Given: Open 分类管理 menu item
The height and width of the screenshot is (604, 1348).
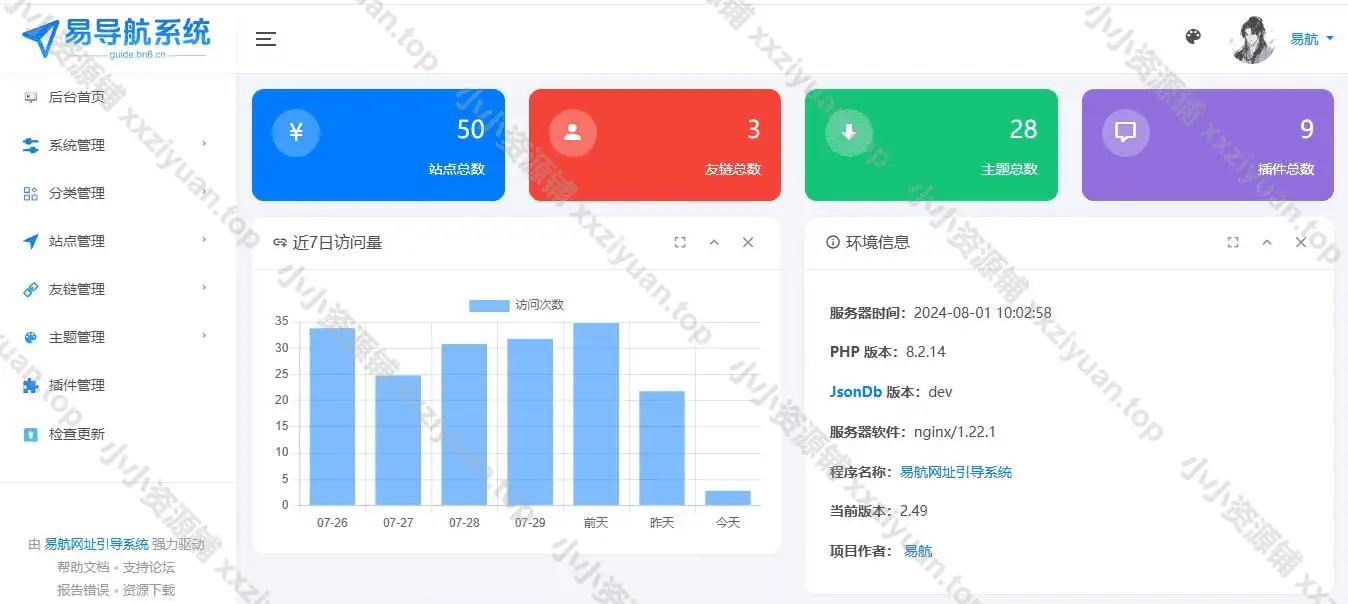Looking at the screenshot, I should [x=76, y=193].
